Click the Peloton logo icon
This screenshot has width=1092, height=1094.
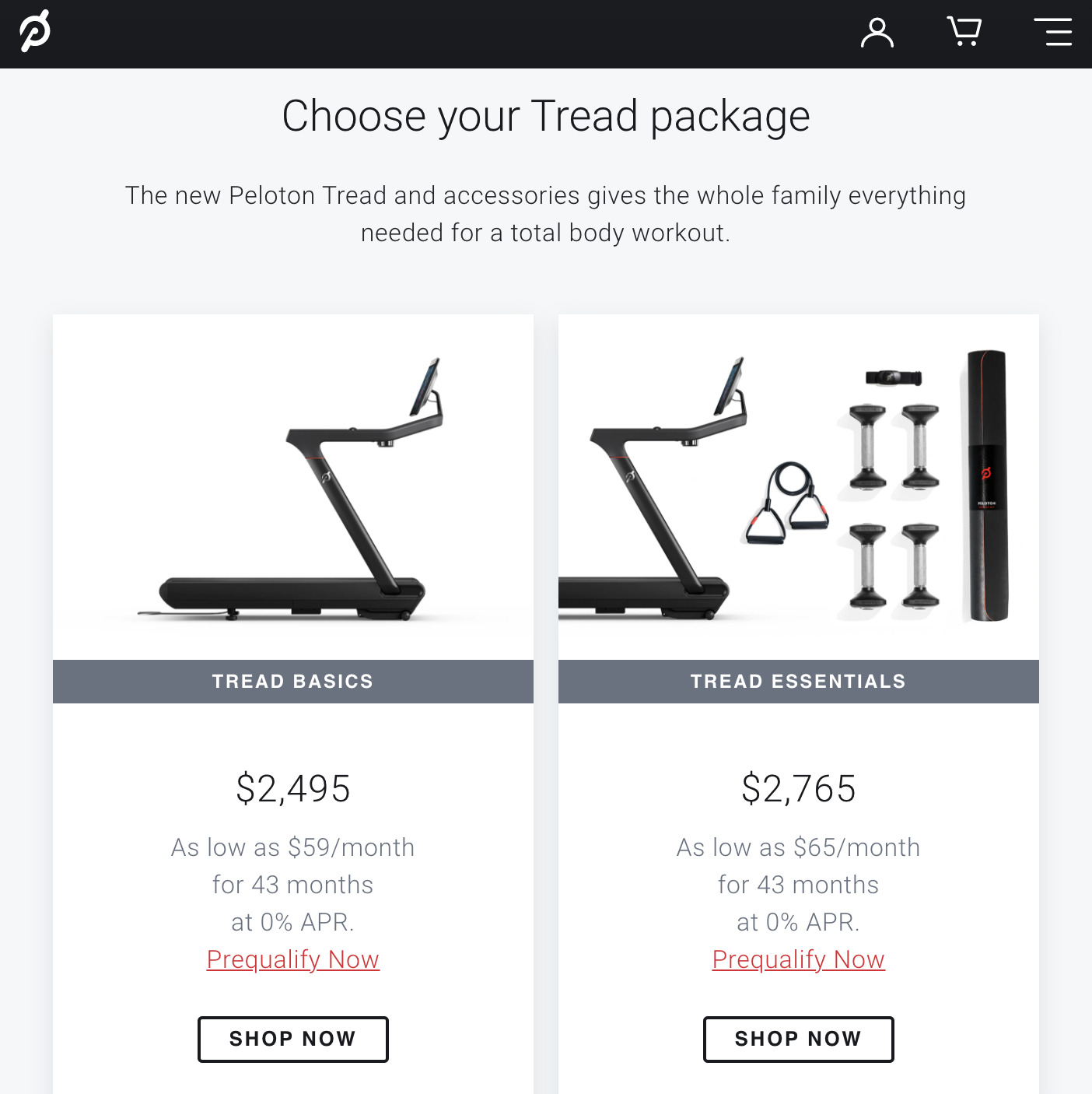(35, 32)
